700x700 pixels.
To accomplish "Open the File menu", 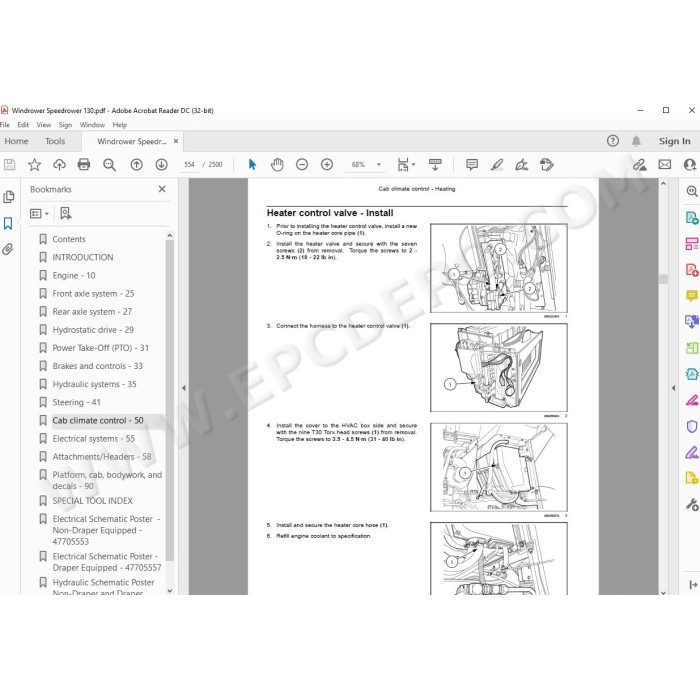I will point(5,125).
